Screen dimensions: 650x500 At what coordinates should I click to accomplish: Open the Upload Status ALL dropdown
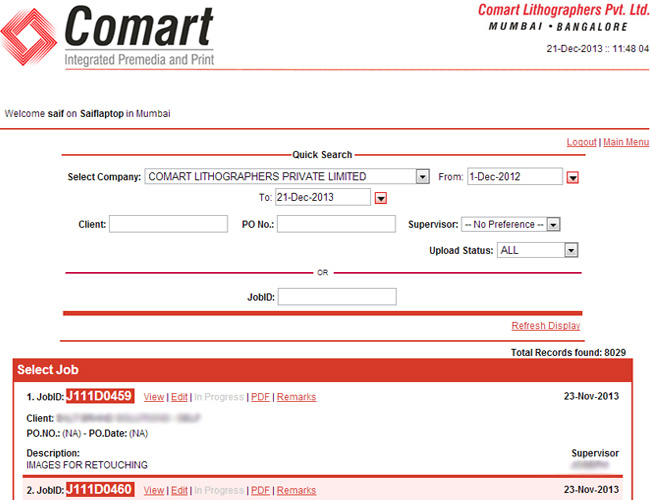tap(571, 250)
